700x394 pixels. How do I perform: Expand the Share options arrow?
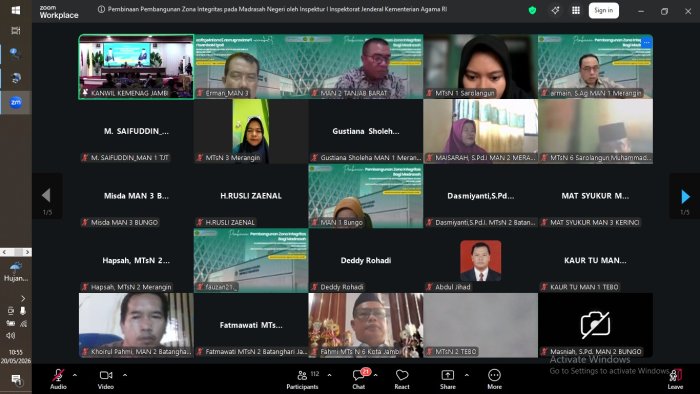point(467,375)
